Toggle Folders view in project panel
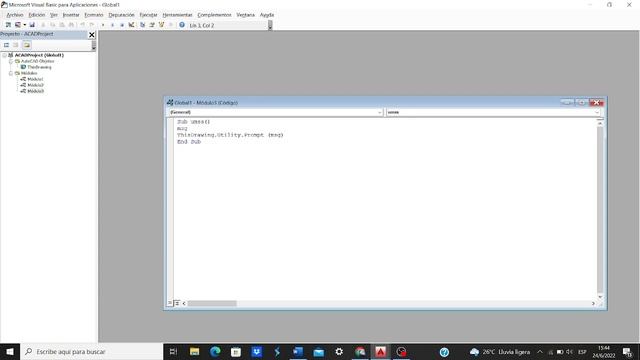640x360 pixels. (x=27, y=45)
